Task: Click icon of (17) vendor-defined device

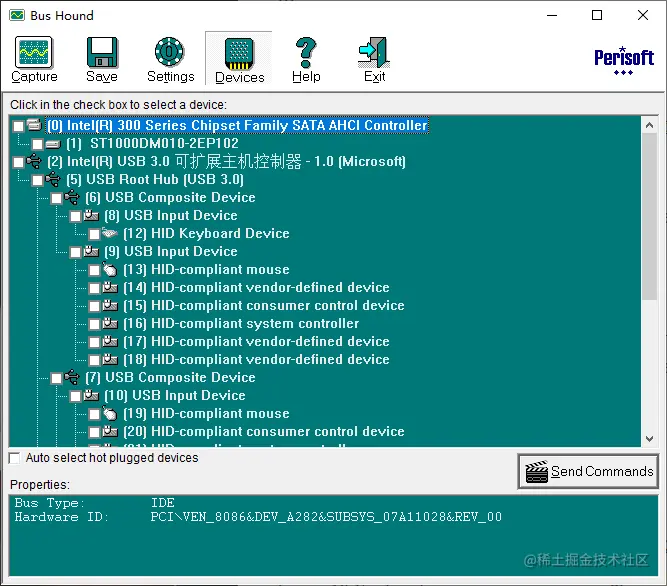Action: click(x=110, y=341)
